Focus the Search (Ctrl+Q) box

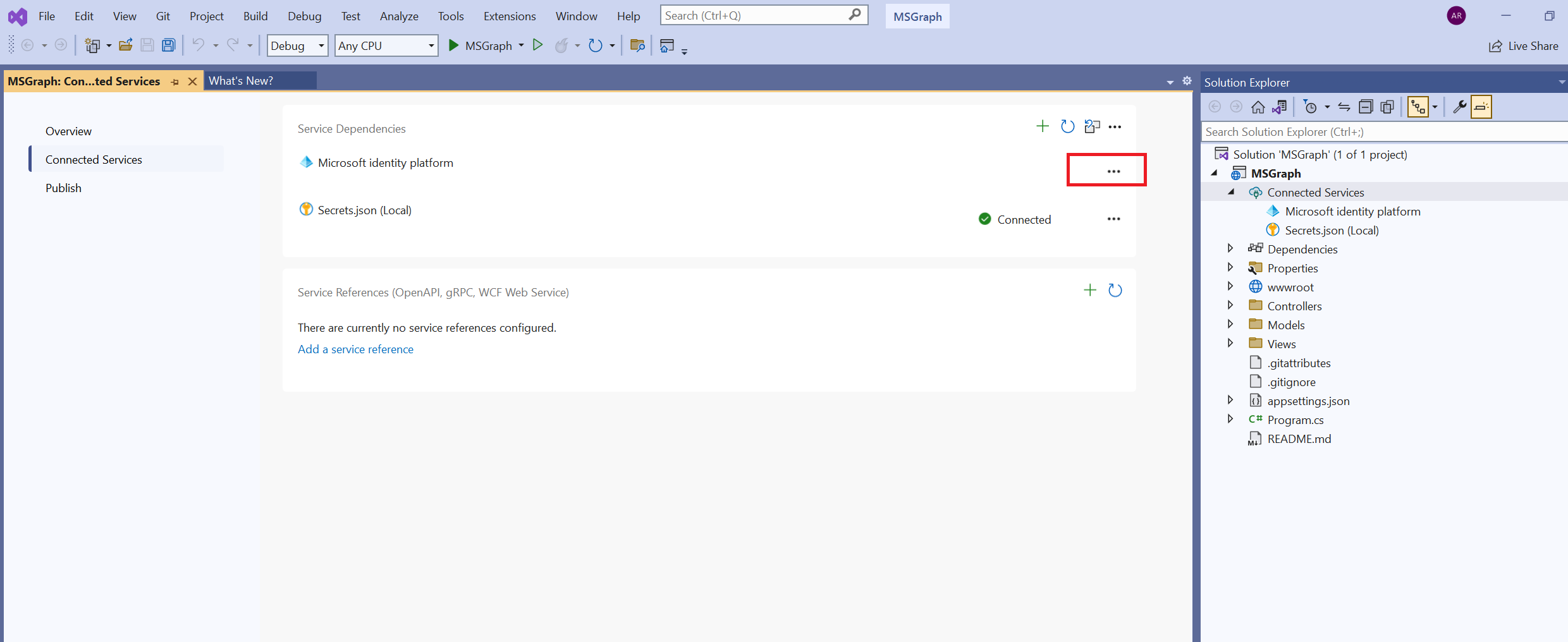[x=764, y=15]
